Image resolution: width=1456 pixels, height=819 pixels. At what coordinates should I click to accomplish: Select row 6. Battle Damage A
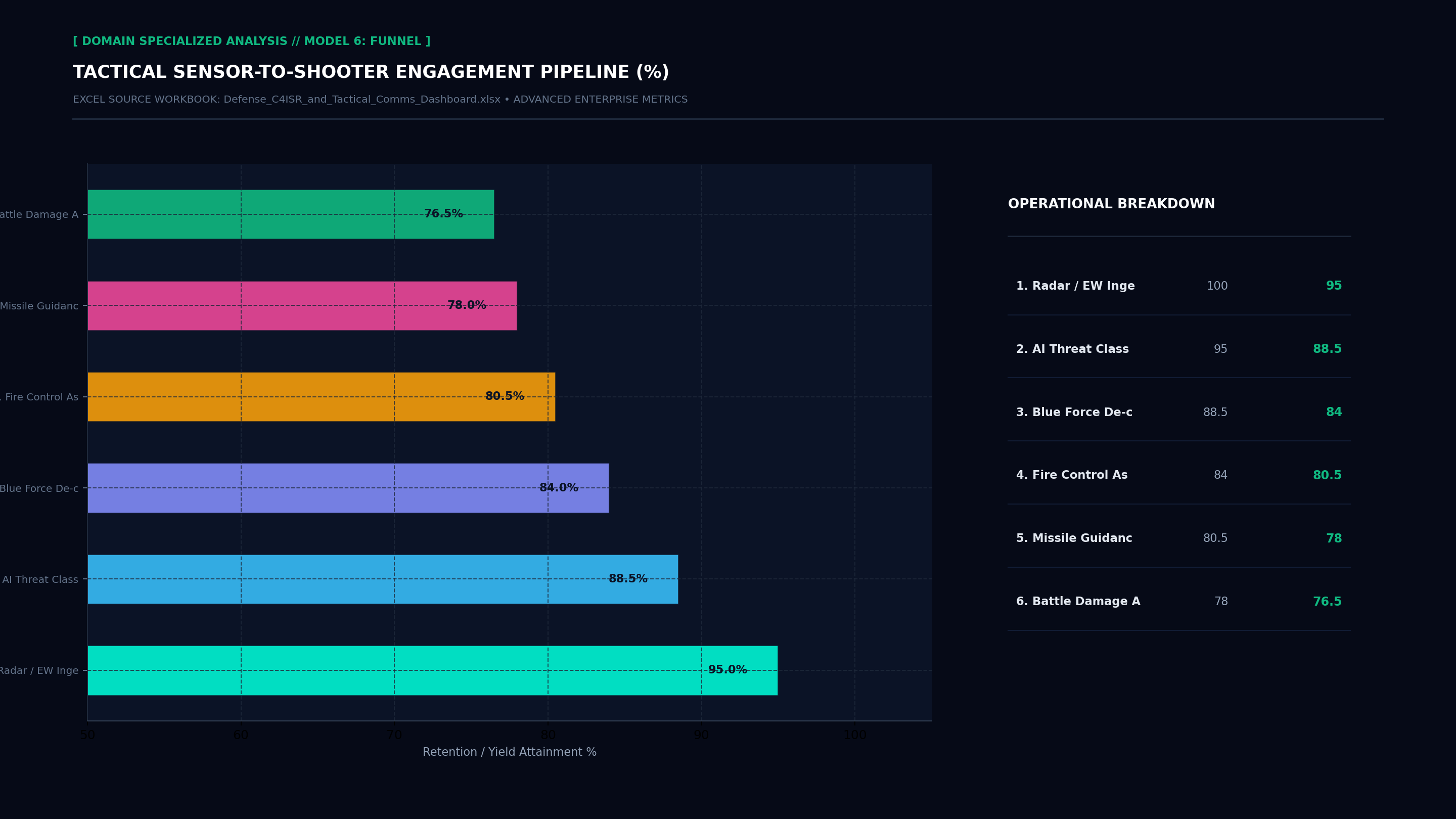[1179, 602]
